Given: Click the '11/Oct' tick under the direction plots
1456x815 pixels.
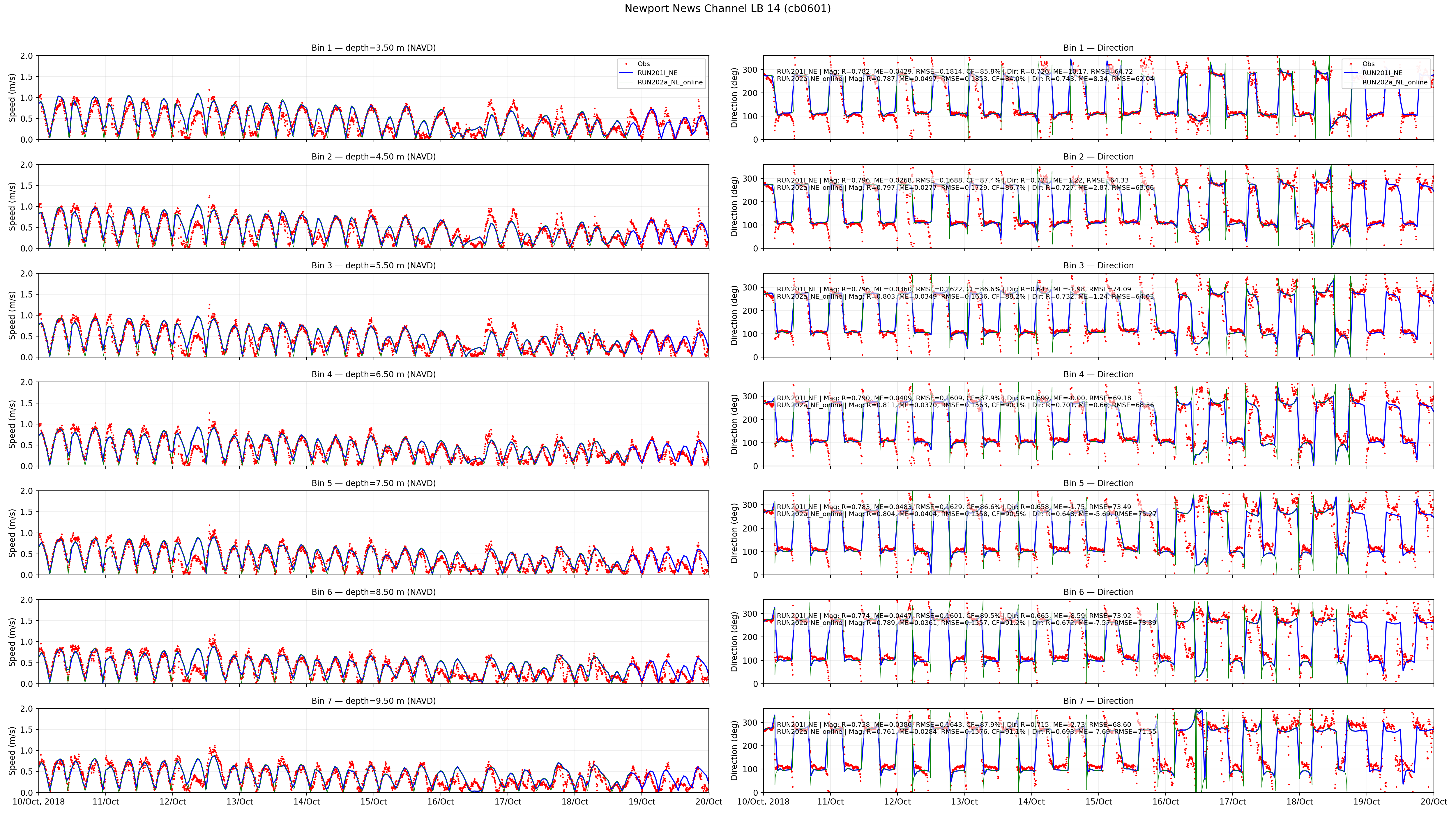Looking at the screenshot, I should [x=830, y=801].
